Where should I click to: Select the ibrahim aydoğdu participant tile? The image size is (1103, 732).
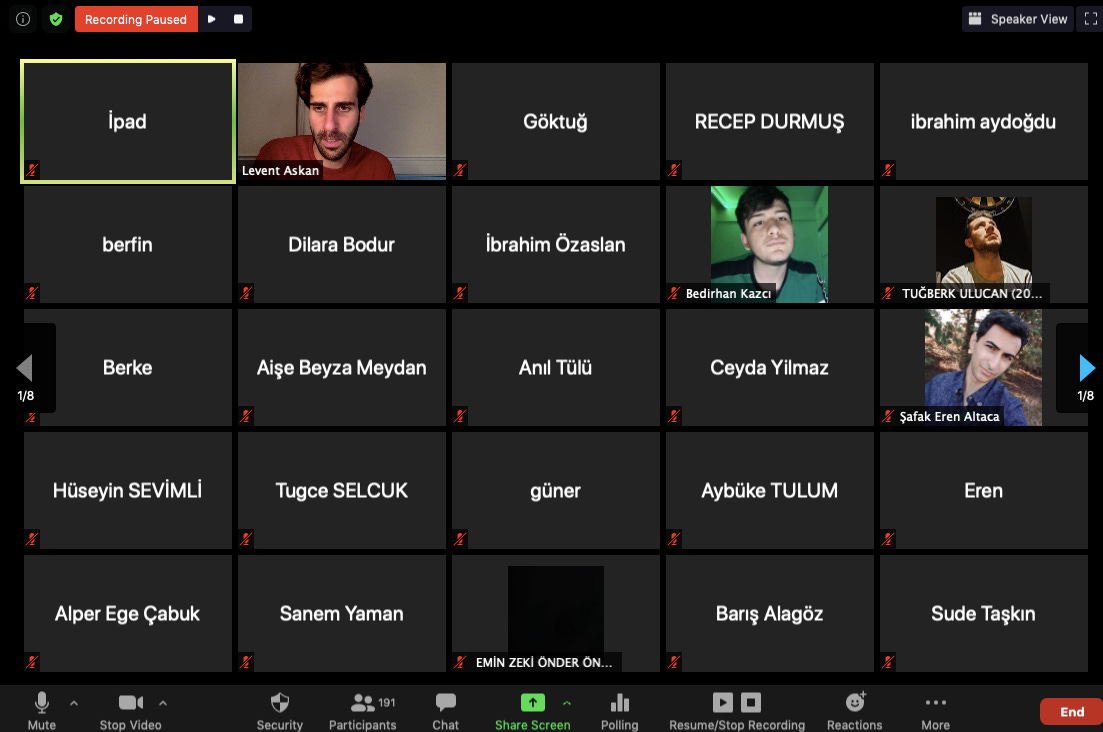(983, 122)
